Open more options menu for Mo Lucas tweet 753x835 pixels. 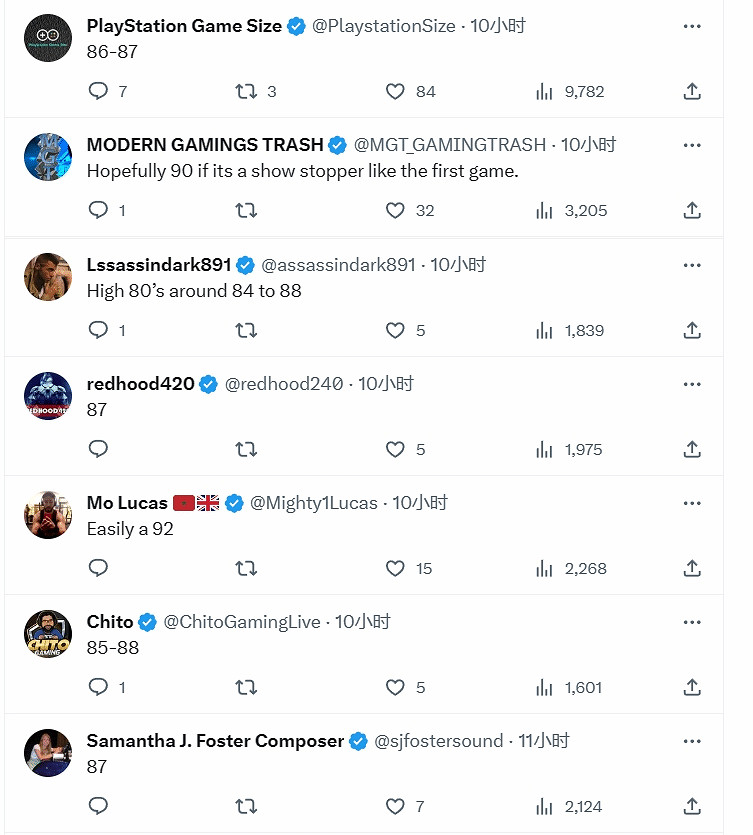click(692, 502)
